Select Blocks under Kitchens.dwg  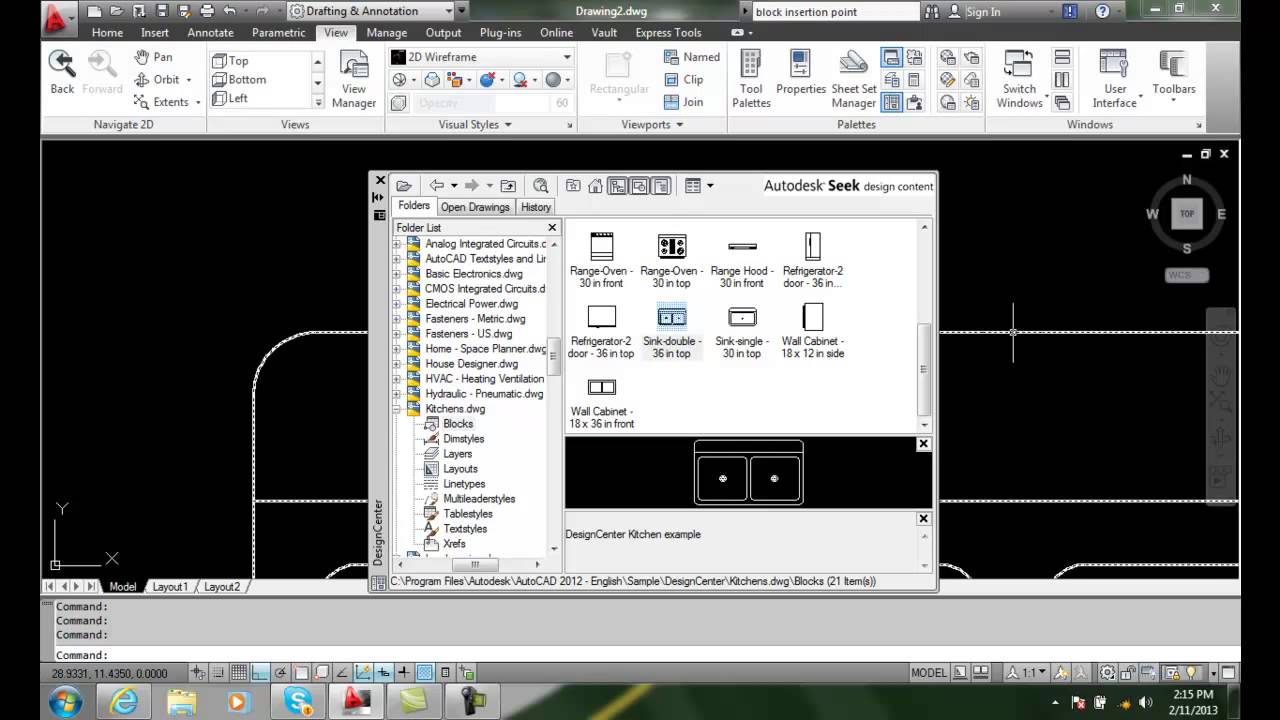(458, 424)
